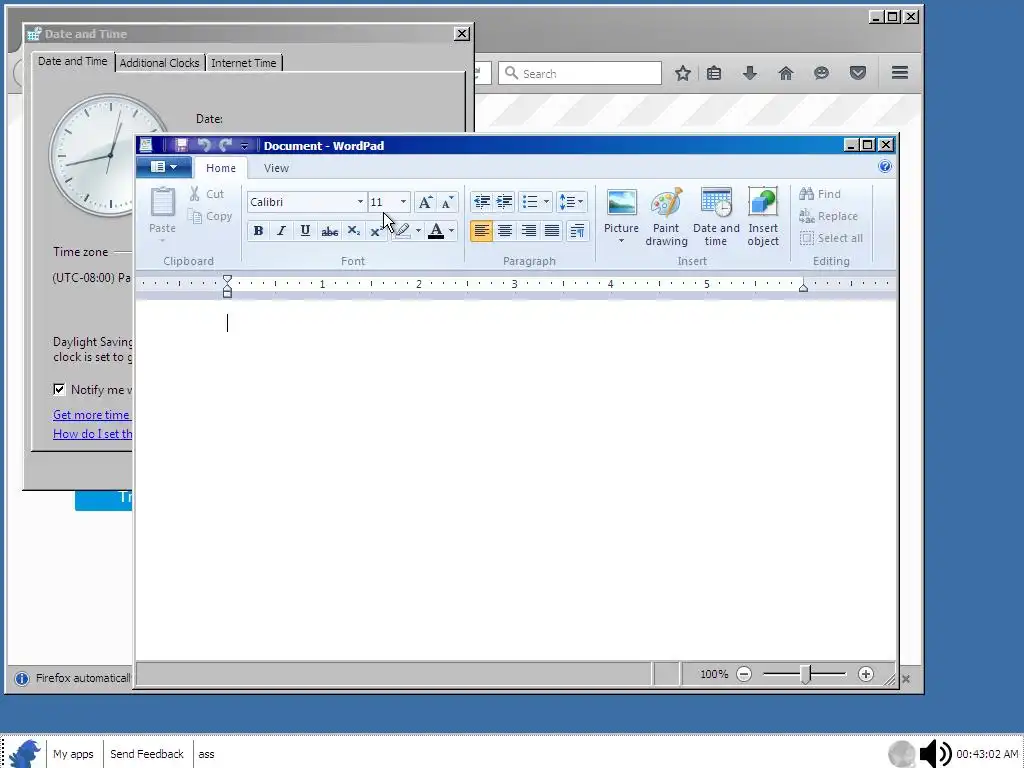The image size is (1024, 768).
Task: Click Undo in quick access toolbar
Action: pos(204,145)
